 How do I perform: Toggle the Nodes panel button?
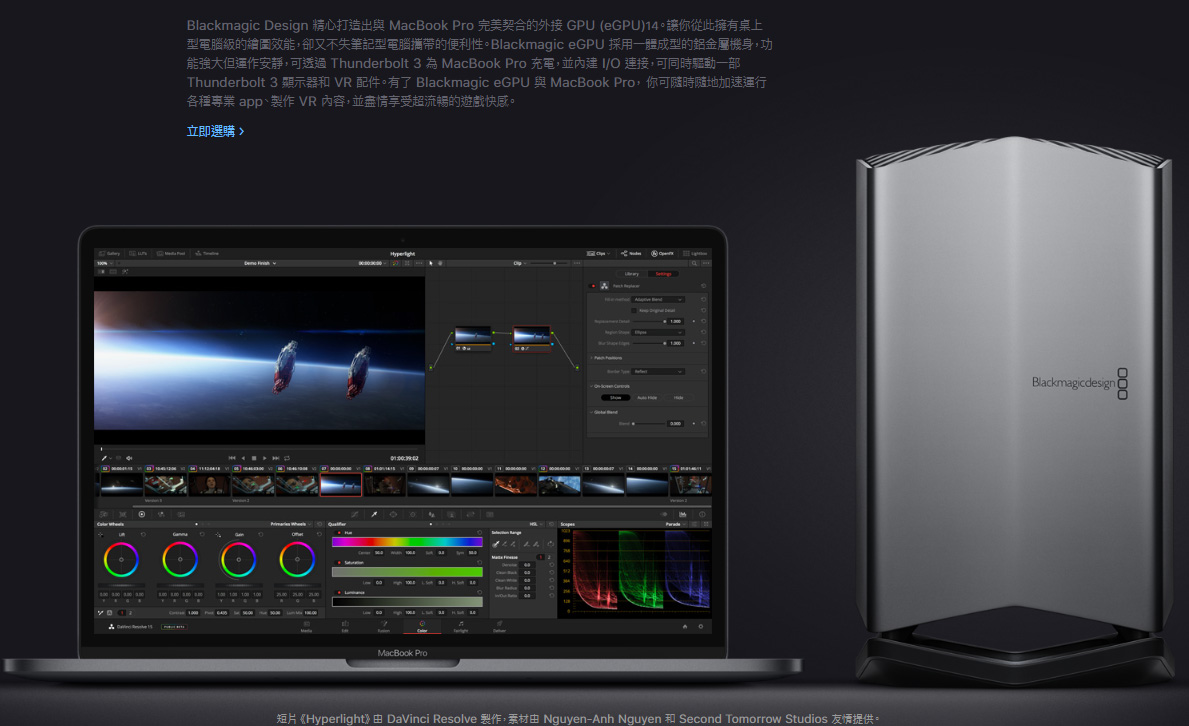[631, 253]
